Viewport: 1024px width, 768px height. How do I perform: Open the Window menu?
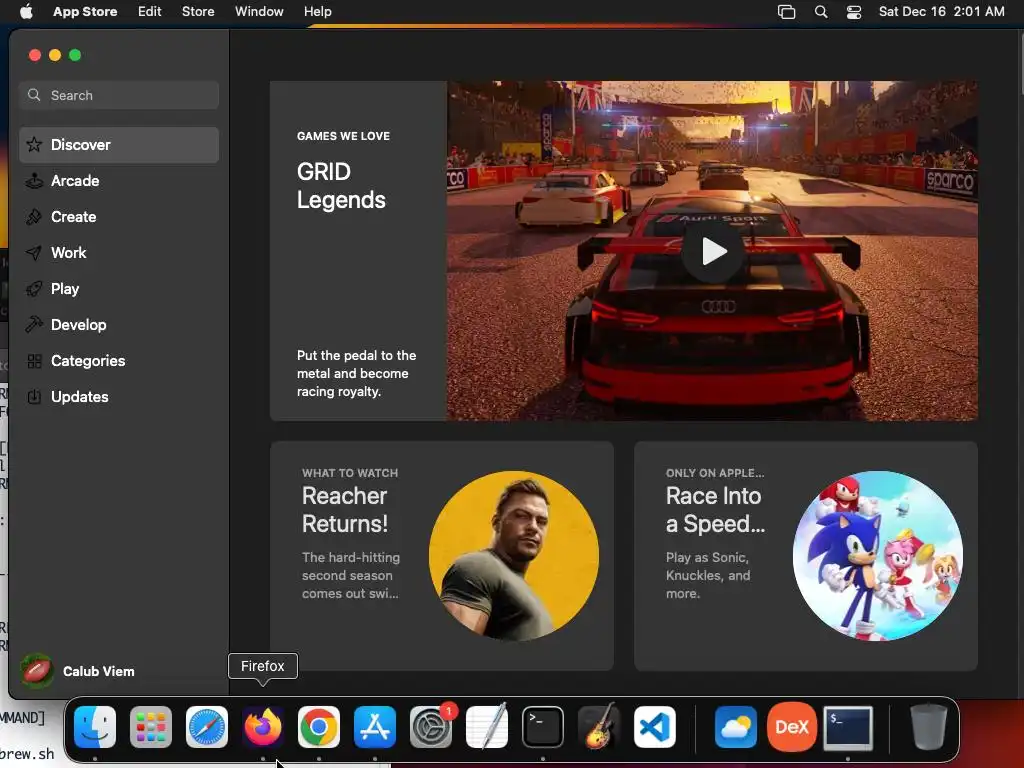tap(259, 12)
